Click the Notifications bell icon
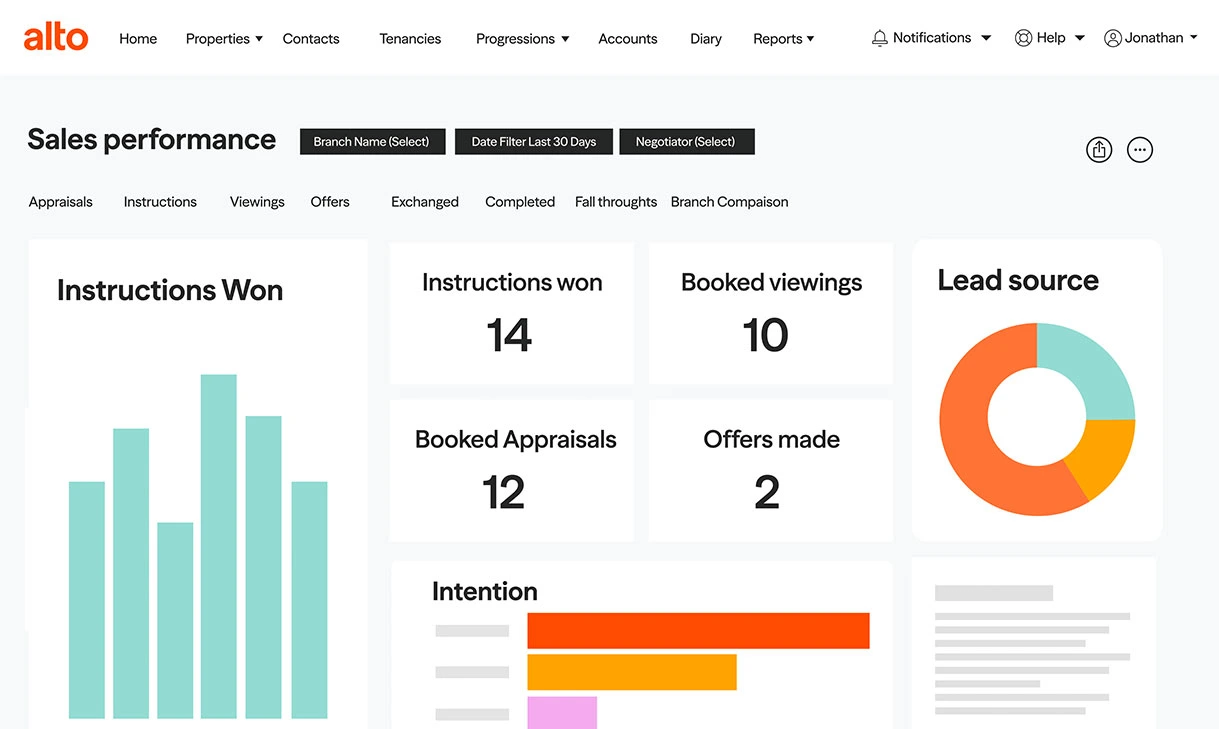Viewport: 1219px width, 729px height. coord(880,38)
